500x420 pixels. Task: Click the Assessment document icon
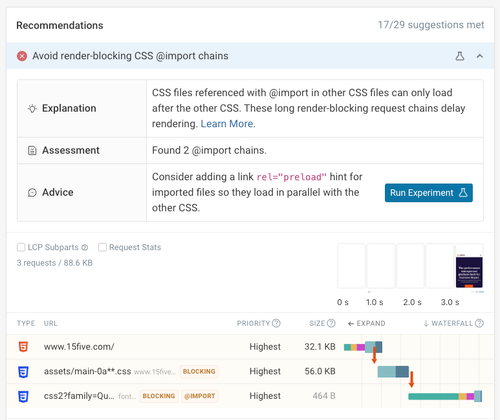click(x=32, y=150)
